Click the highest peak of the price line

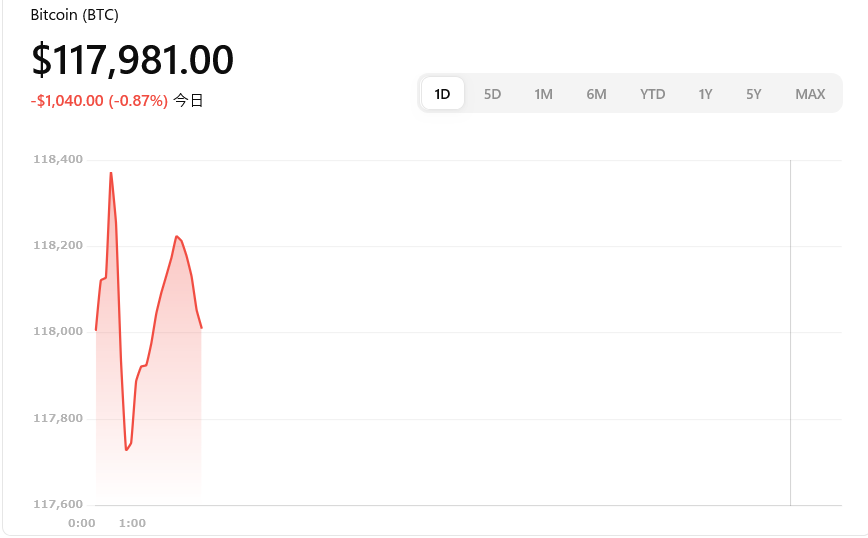pyautogui.click(x=111, y=173)
